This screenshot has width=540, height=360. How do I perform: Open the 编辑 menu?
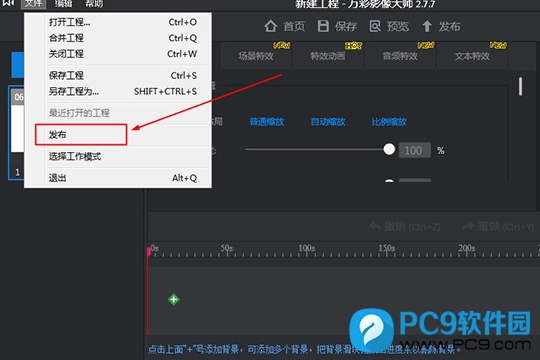coord(64,4)
